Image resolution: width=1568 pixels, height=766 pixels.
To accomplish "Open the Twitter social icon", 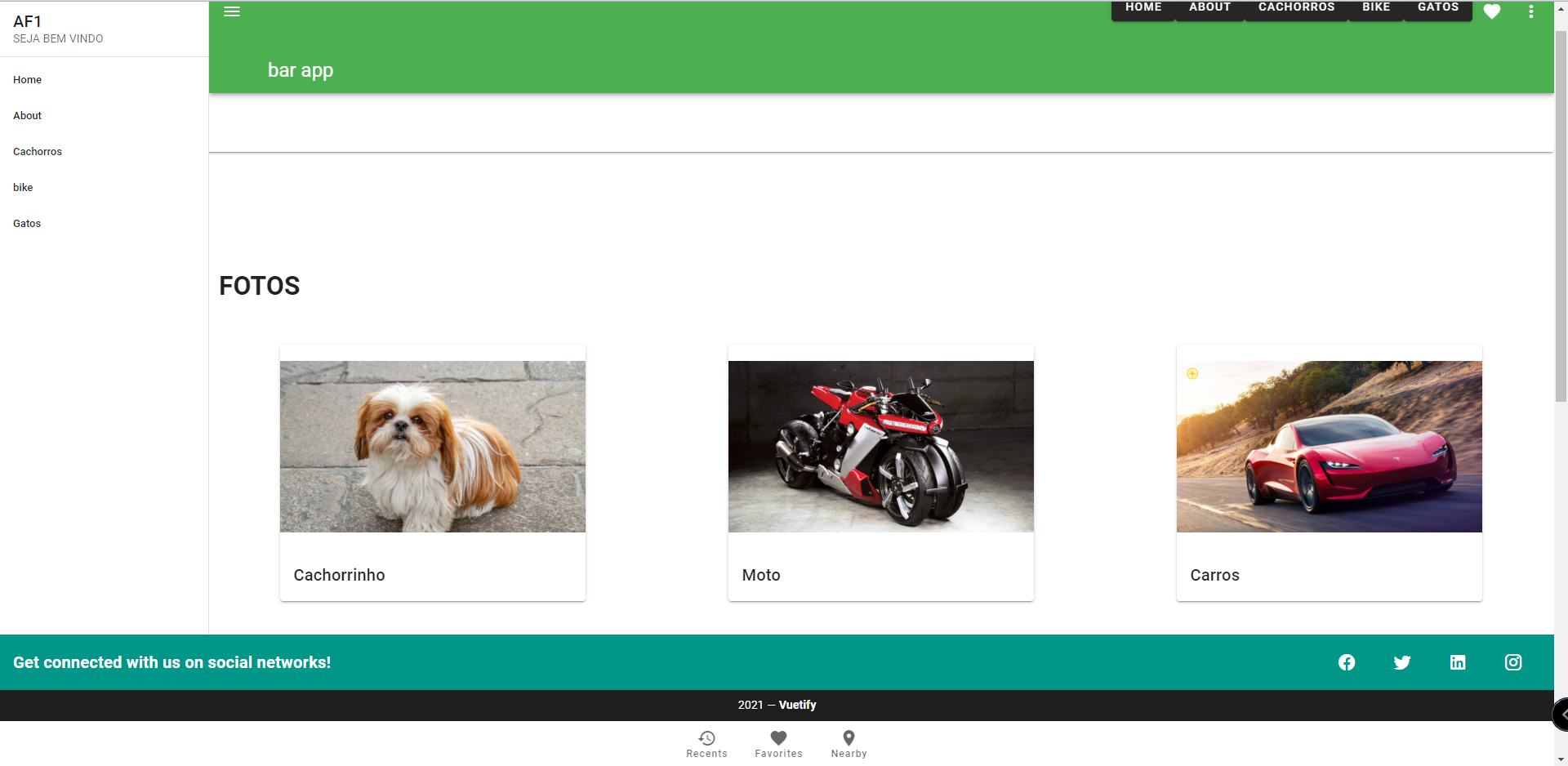I will (x=1402, y=662).
